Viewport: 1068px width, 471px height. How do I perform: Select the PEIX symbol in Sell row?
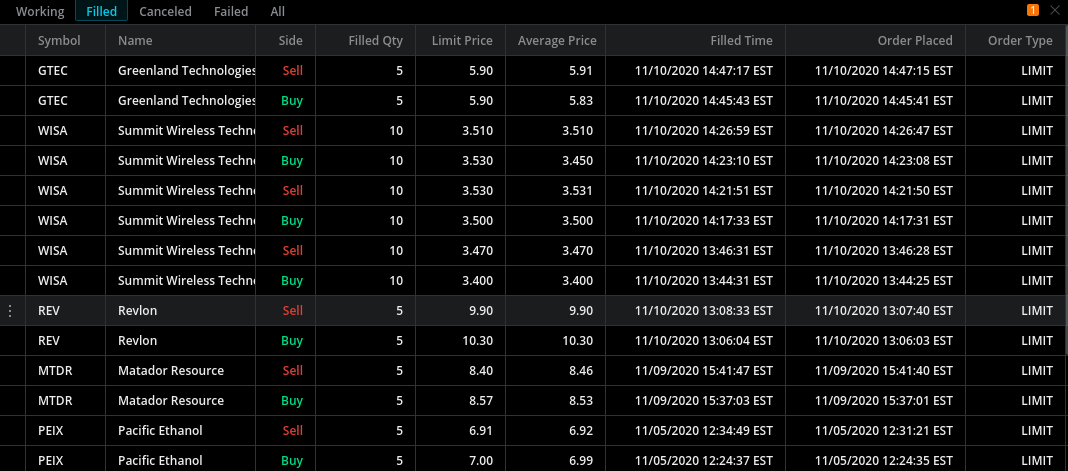tap(50, 431)
